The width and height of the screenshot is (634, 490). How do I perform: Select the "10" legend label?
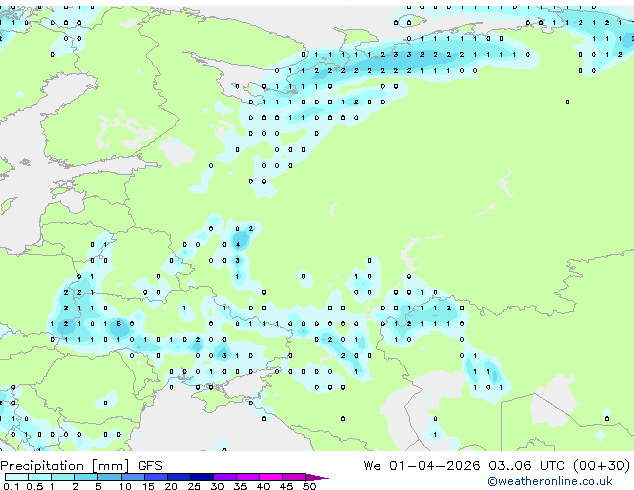125,486
